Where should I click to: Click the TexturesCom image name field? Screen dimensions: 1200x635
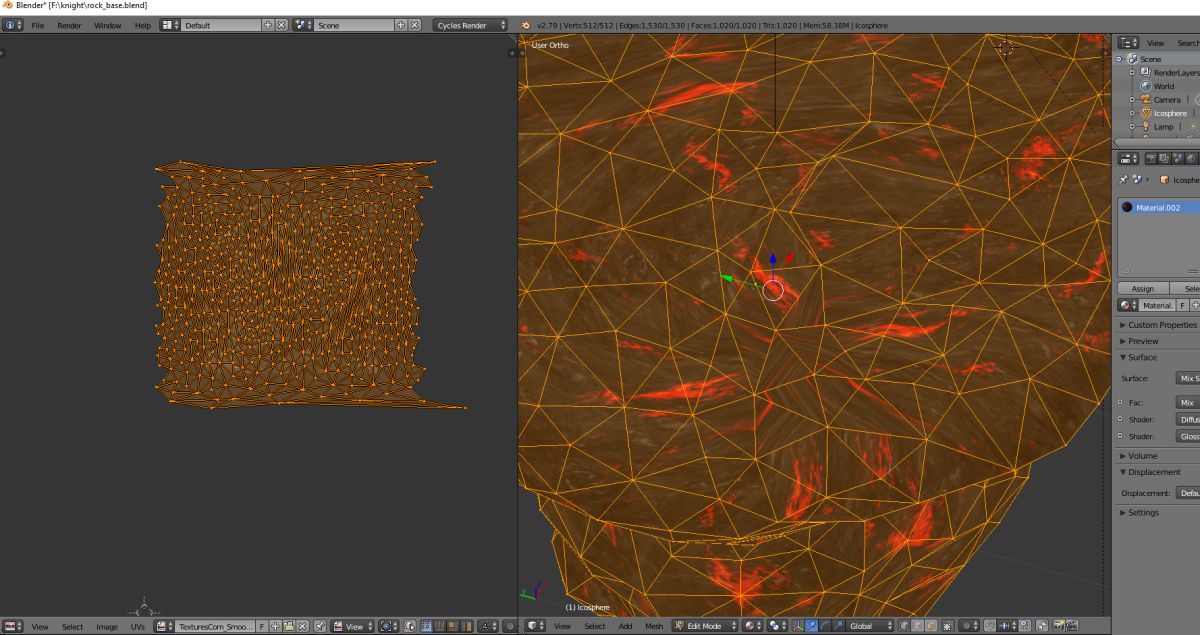click(x=215, y=626)
